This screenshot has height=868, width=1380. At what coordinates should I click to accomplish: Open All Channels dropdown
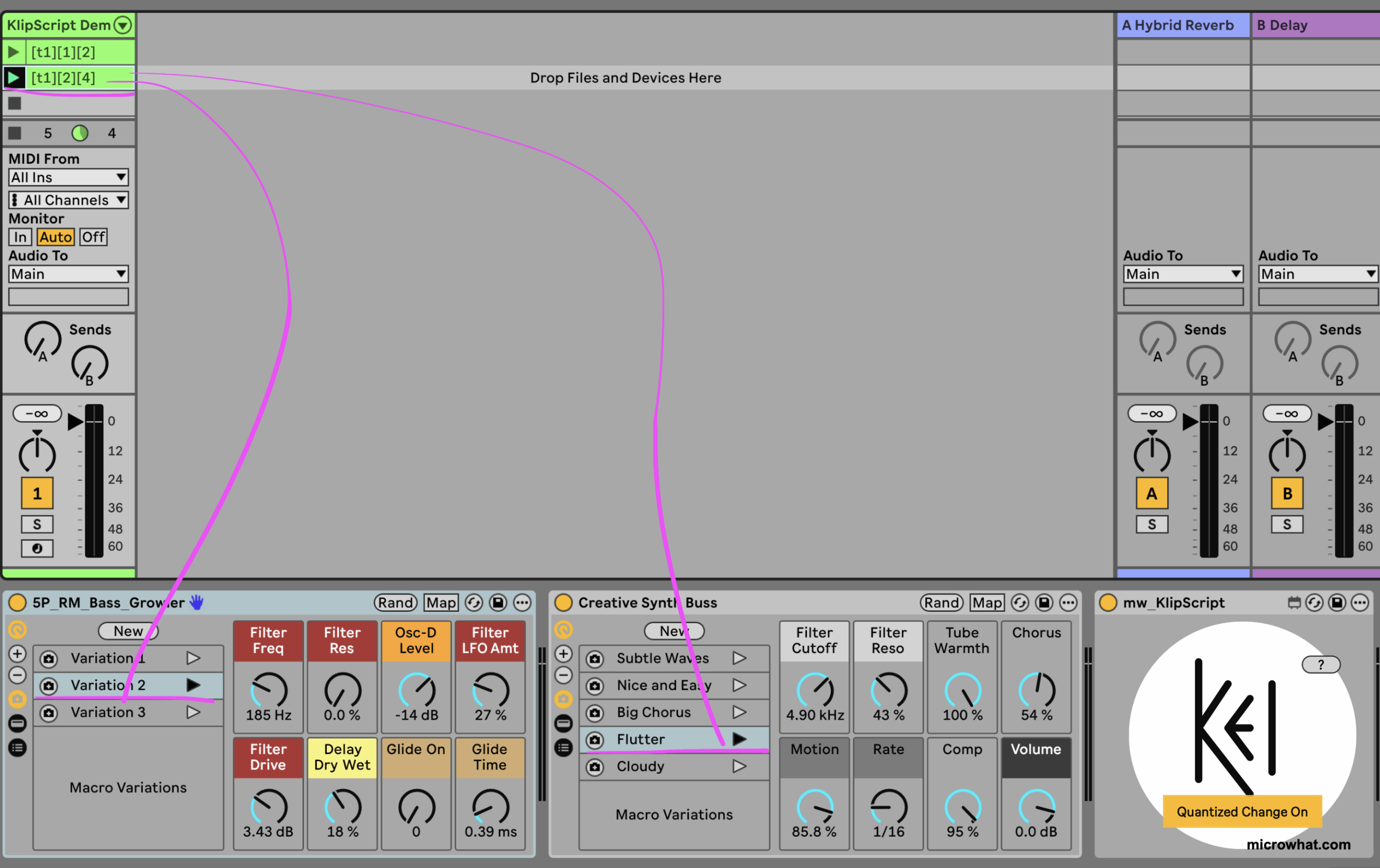click(x=68, y=200)
